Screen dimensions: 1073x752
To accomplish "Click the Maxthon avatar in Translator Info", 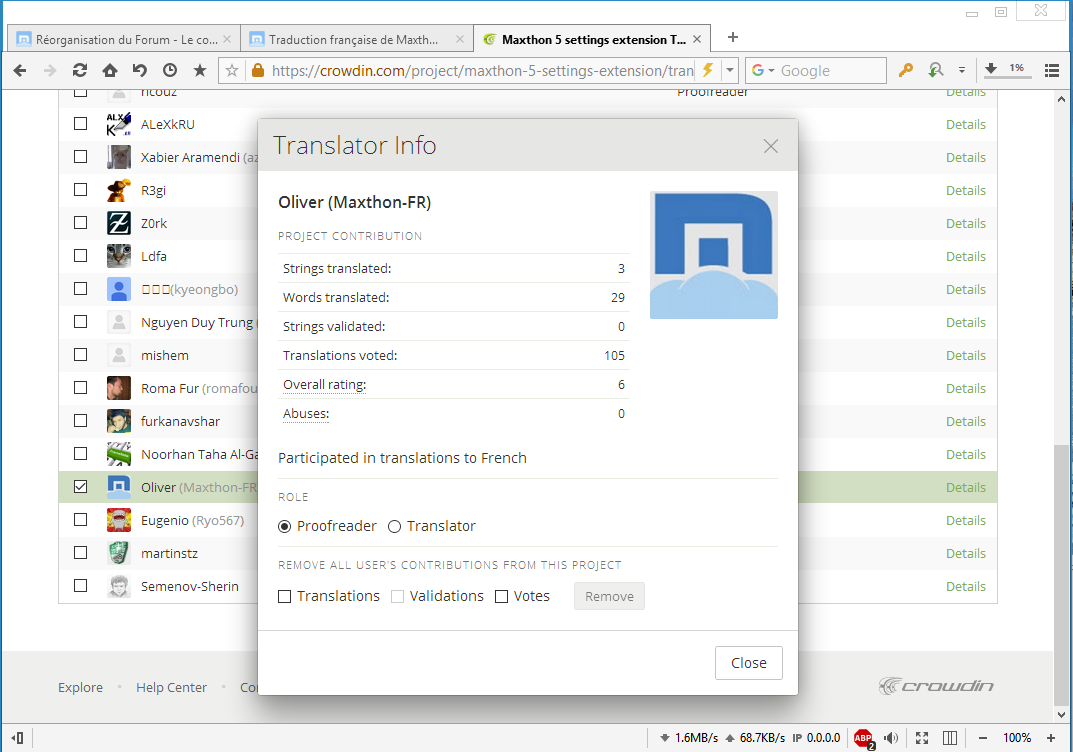I will (x=714, y=255).
